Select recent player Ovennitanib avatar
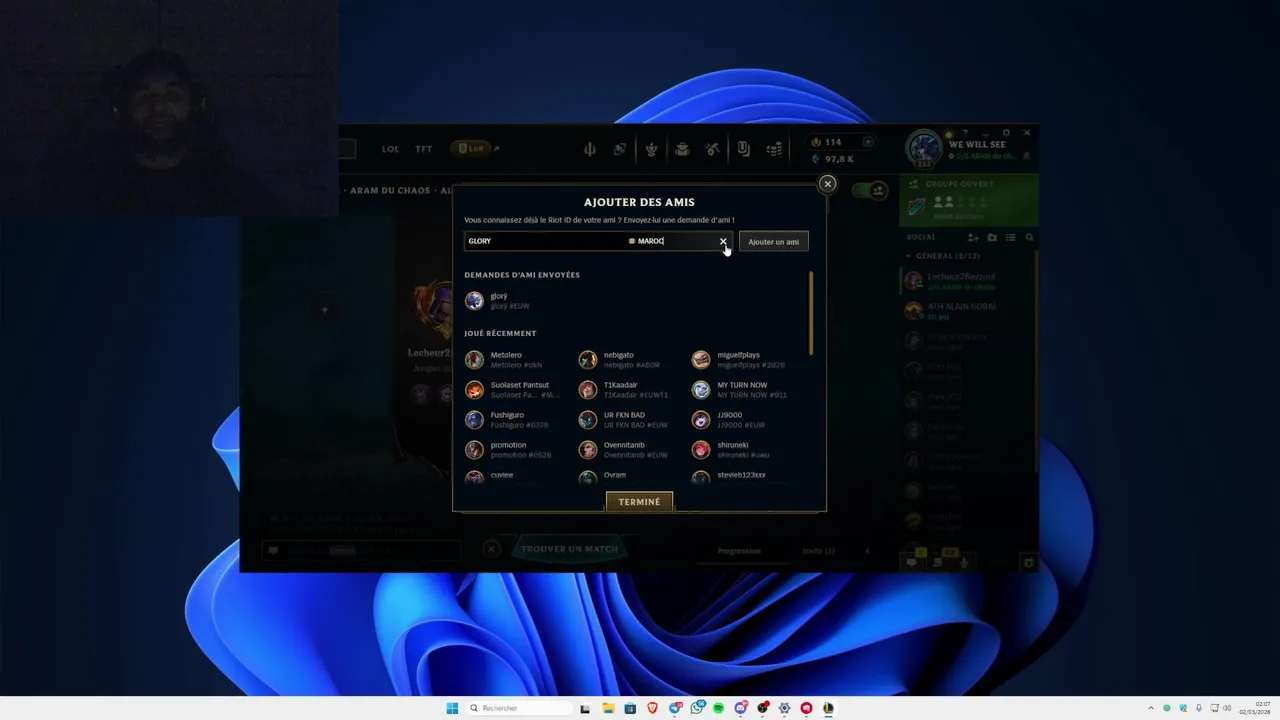 [x=588, y=450]
